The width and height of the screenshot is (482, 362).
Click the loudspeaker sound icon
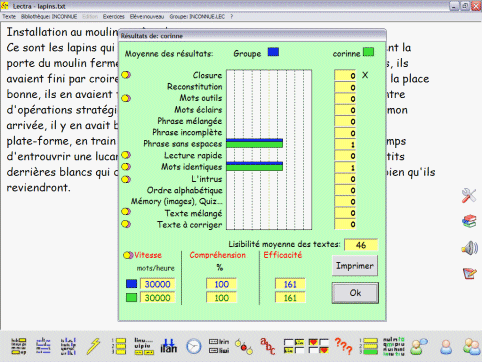[469, 248]
